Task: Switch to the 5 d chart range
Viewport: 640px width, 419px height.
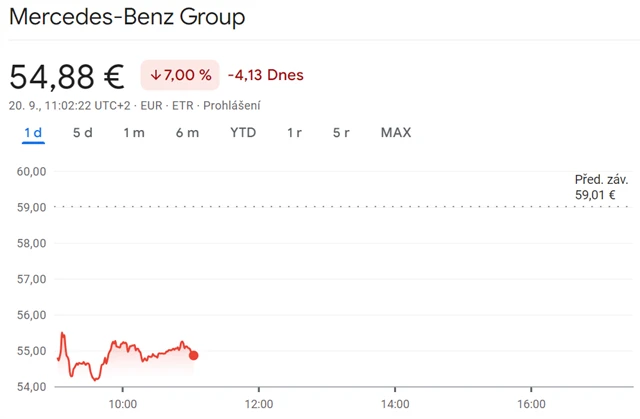Action: tap(83, 133)
